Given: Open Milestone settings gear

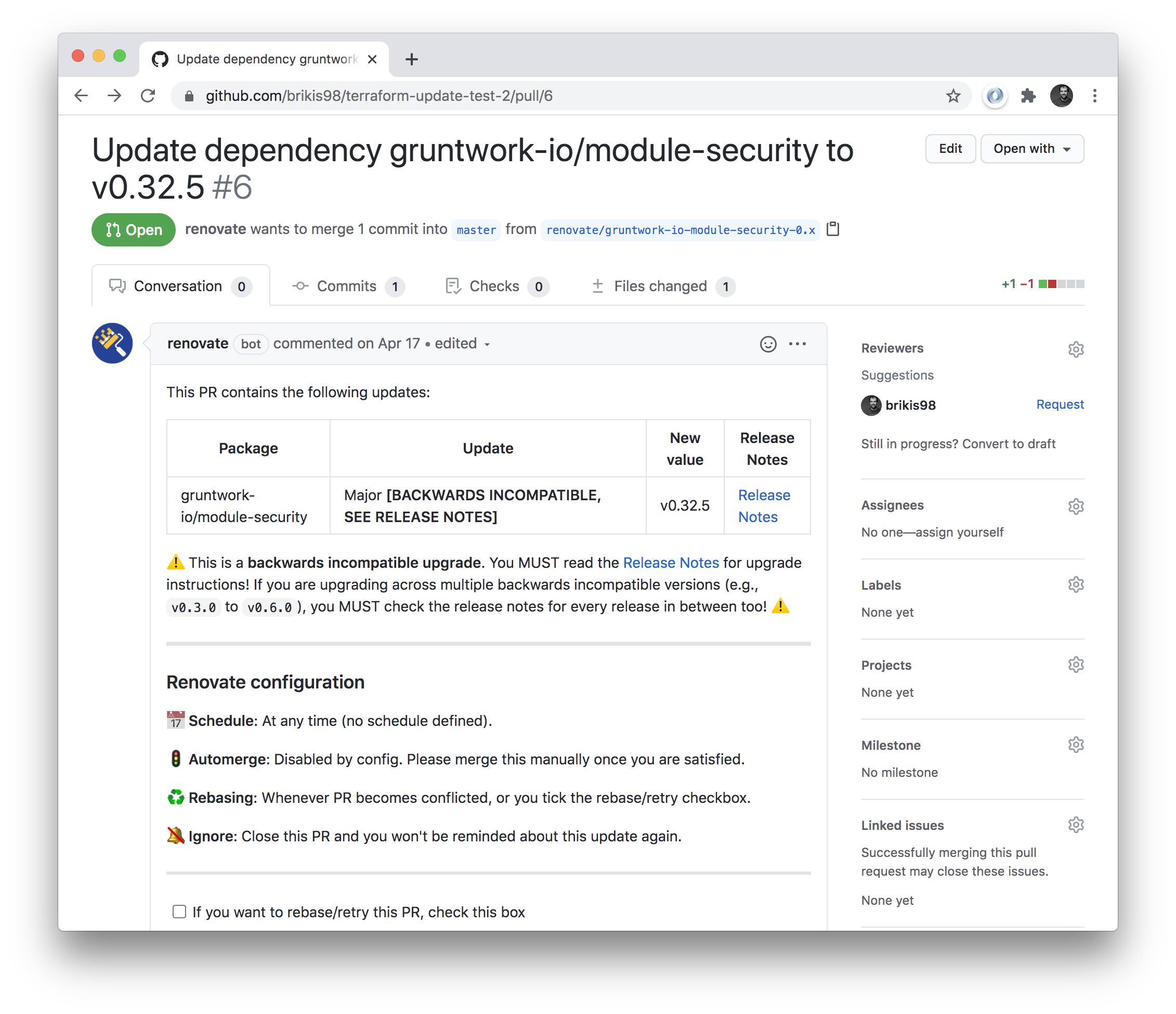Looking at the screenshot, I should click(x=1076, y=744).
